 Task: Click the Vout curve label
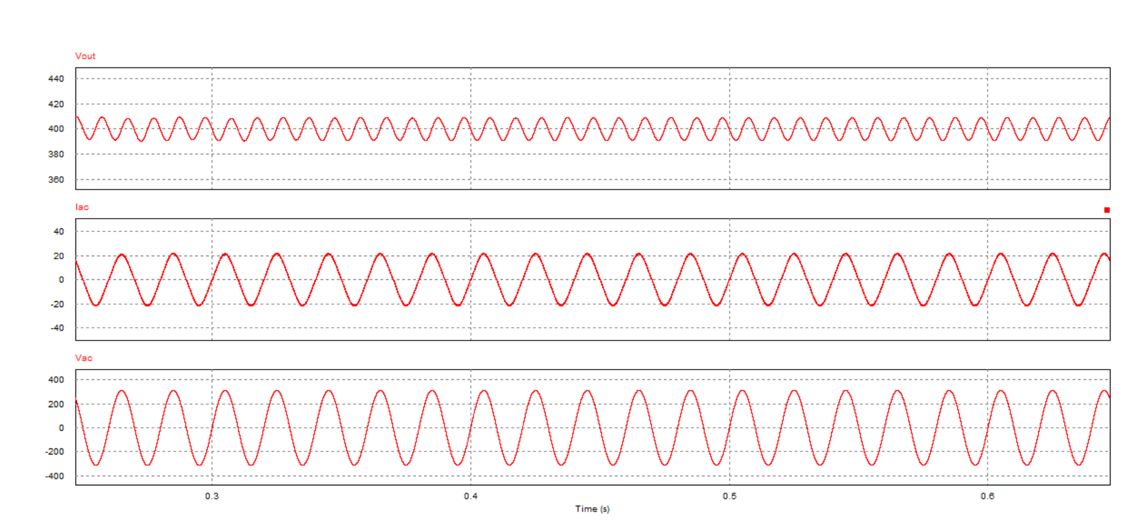(x=86, y=55)
